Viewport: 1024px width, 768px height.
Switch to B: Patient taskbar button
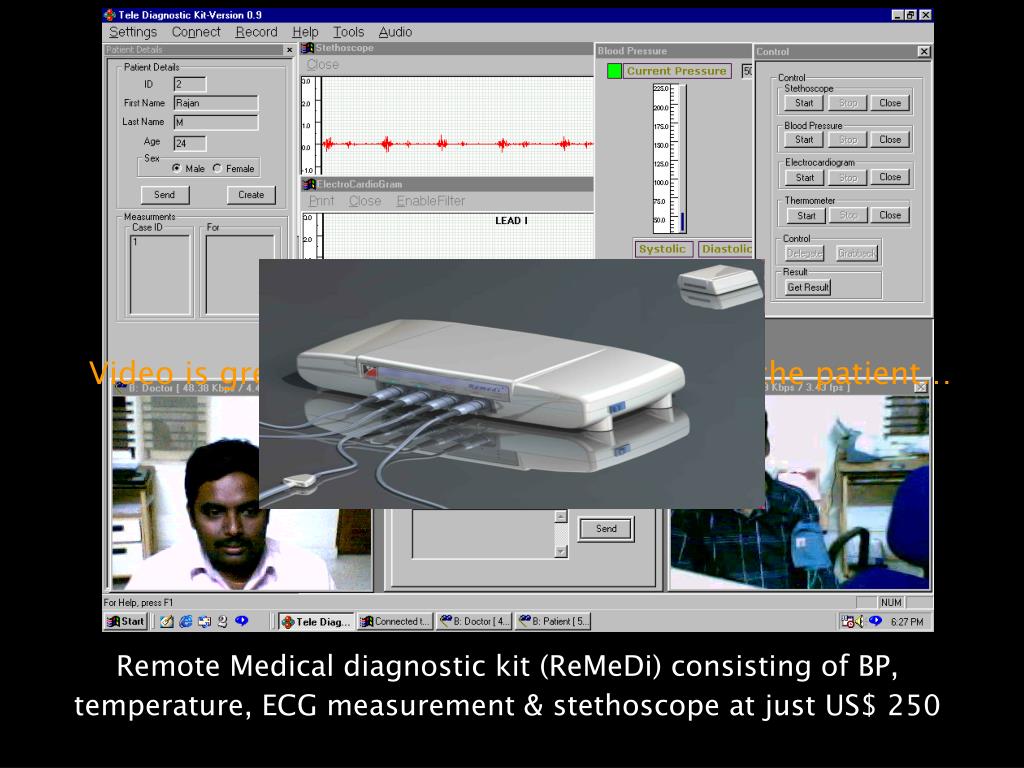[553, 622]
